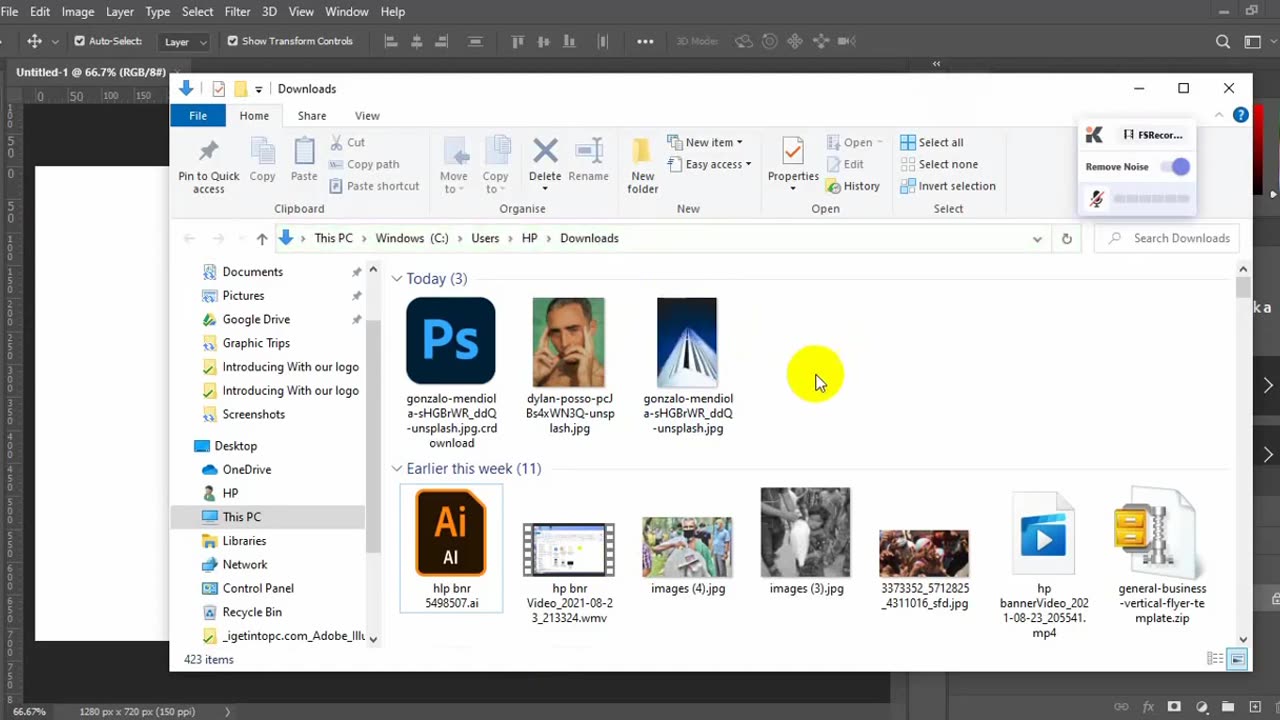
Task: Switch to the View ribbon tab
Action: (367, 115)
